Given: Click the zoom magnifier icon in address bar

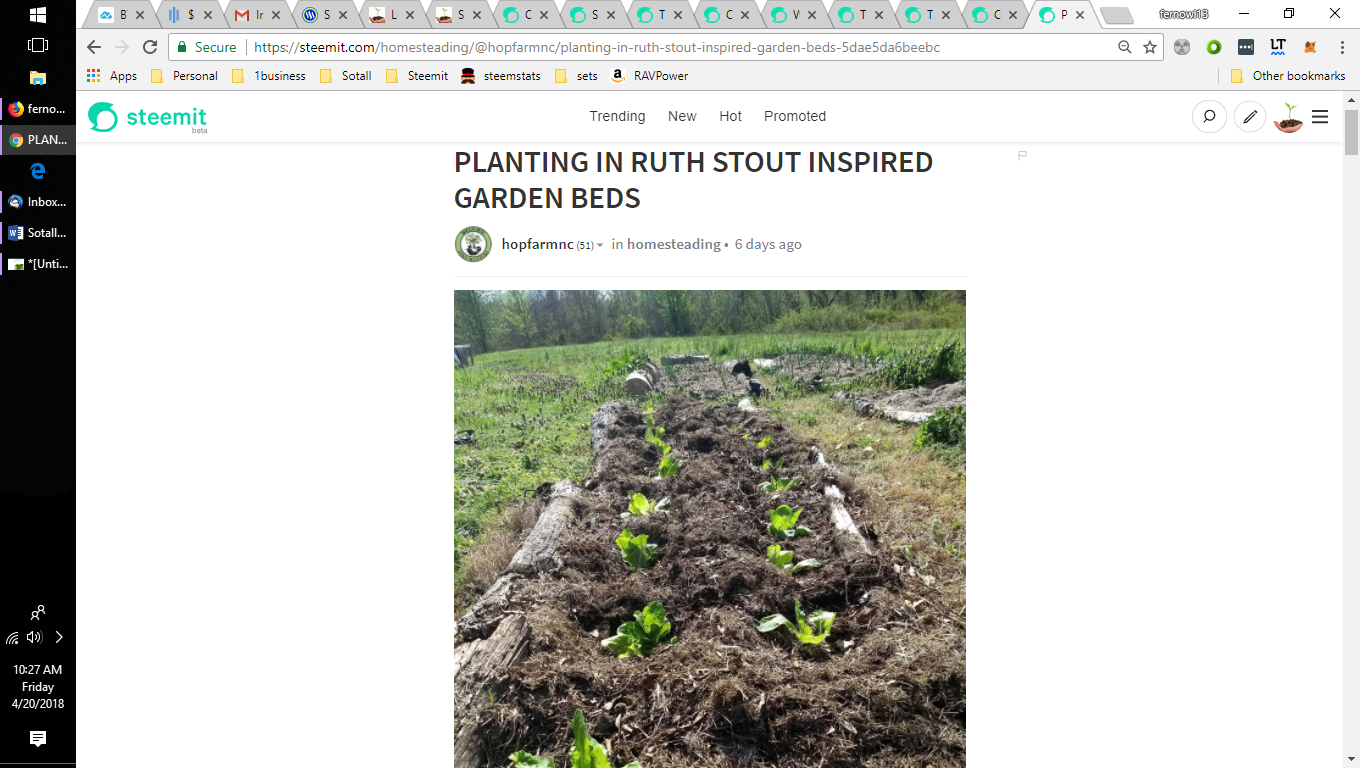Looking at the screenshot, I should pyautogui.click(x=1125, y=47).
